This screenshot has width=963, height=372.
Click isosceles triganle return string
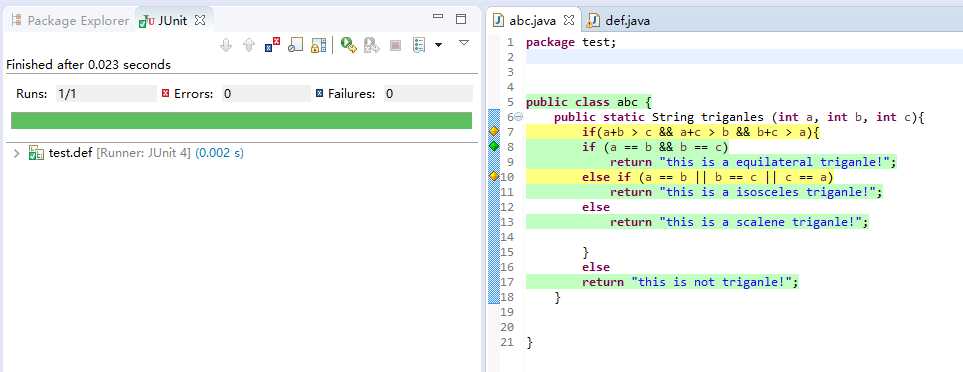point(767,192)
